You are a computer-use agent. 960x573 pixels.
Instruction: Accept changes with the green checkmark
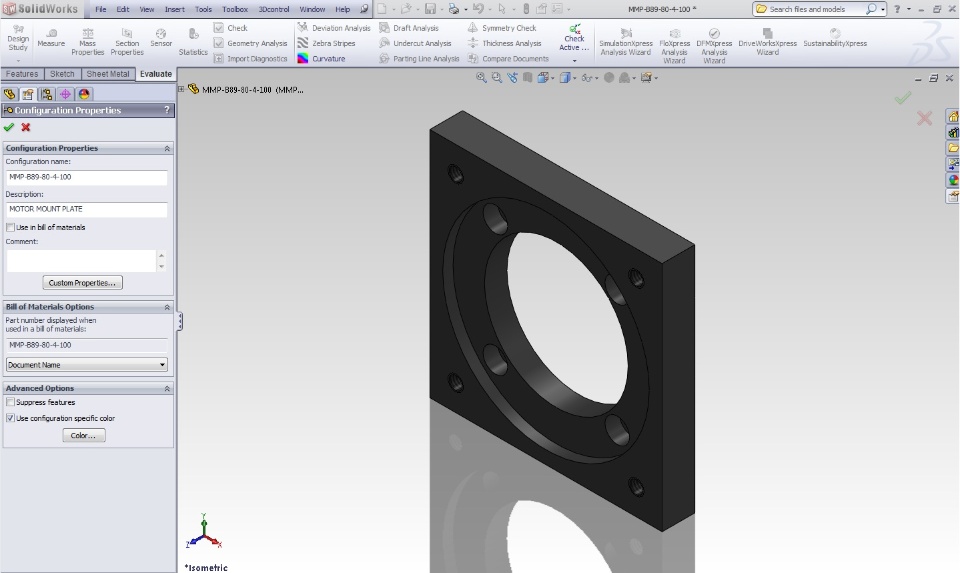9,127
